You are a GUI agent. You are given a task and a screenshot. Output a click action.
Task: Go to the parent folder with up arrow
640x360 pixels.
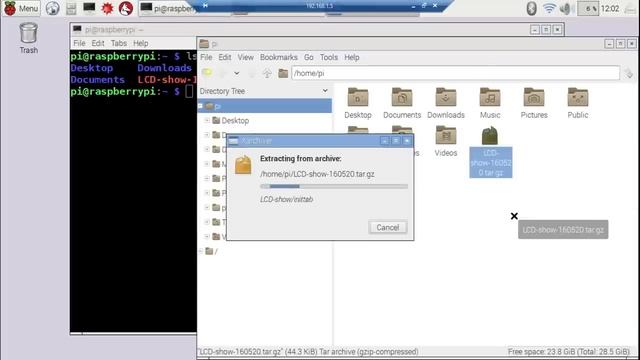tap(267, 73)
